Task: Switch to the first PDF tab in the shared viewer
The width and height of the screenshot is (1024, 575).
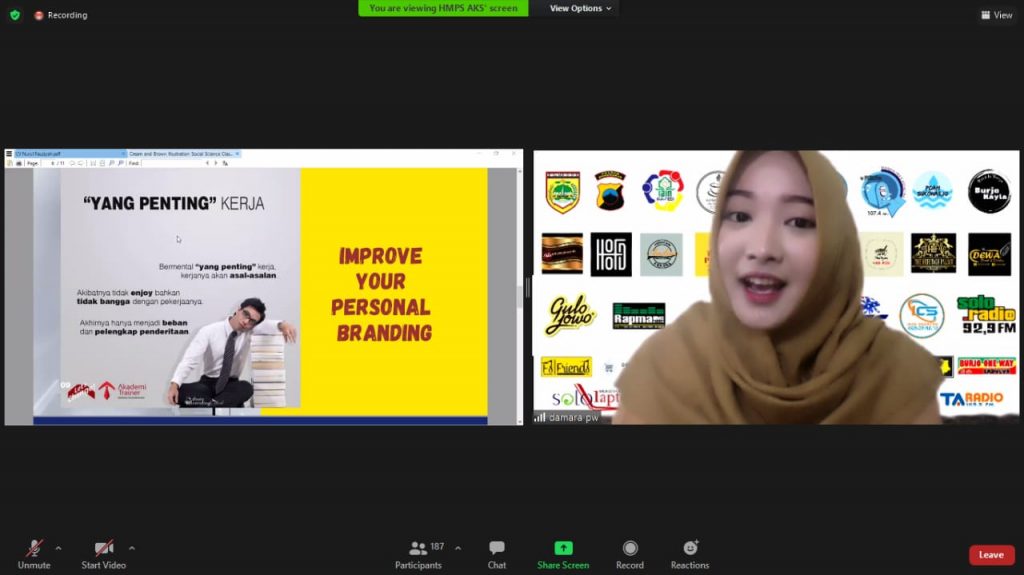Action: tap(69, 154)
